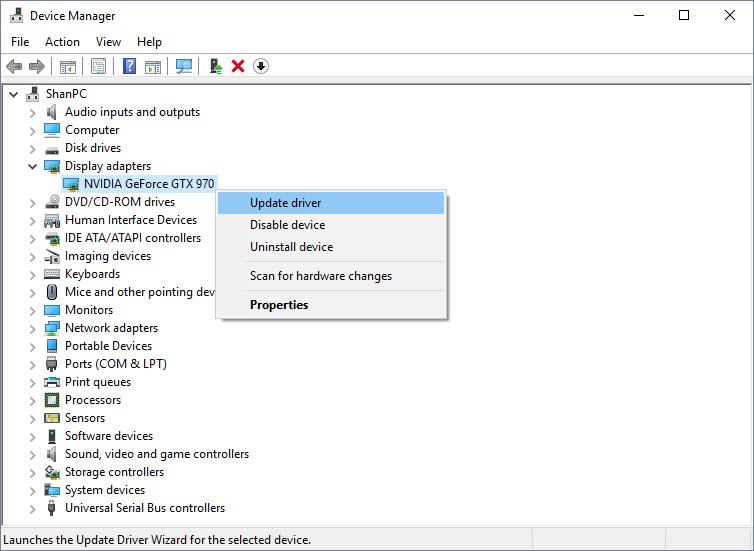Screen dimensions: 754x551
Task: Click the Print queues printer icon
Action: [52, 382]
